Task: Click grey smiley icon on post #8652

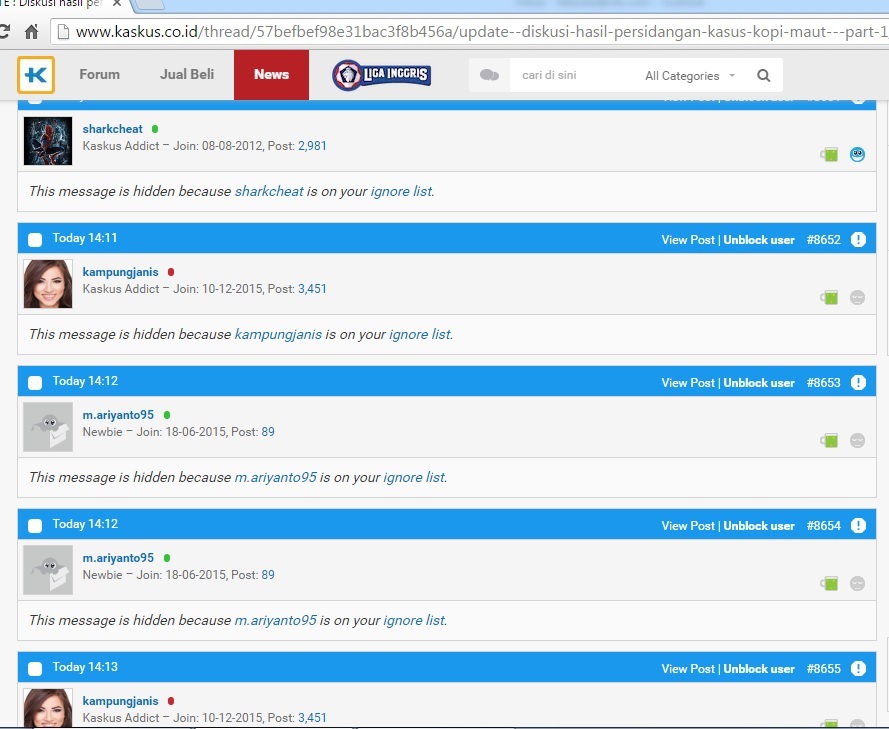Action: 857,297
